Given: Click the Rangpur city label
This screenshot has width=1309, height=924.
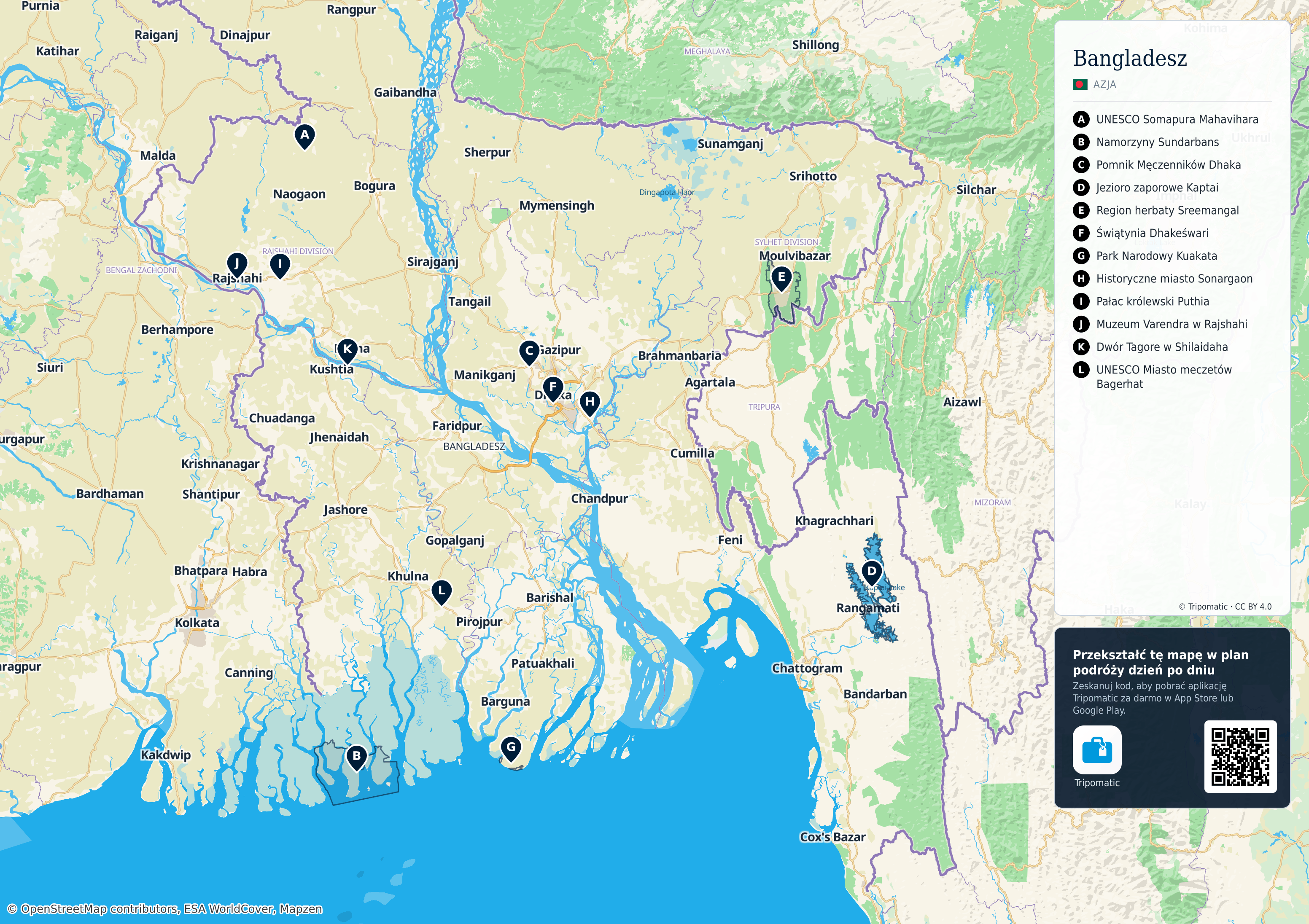Looking at the screenshot, I should 350,10.
